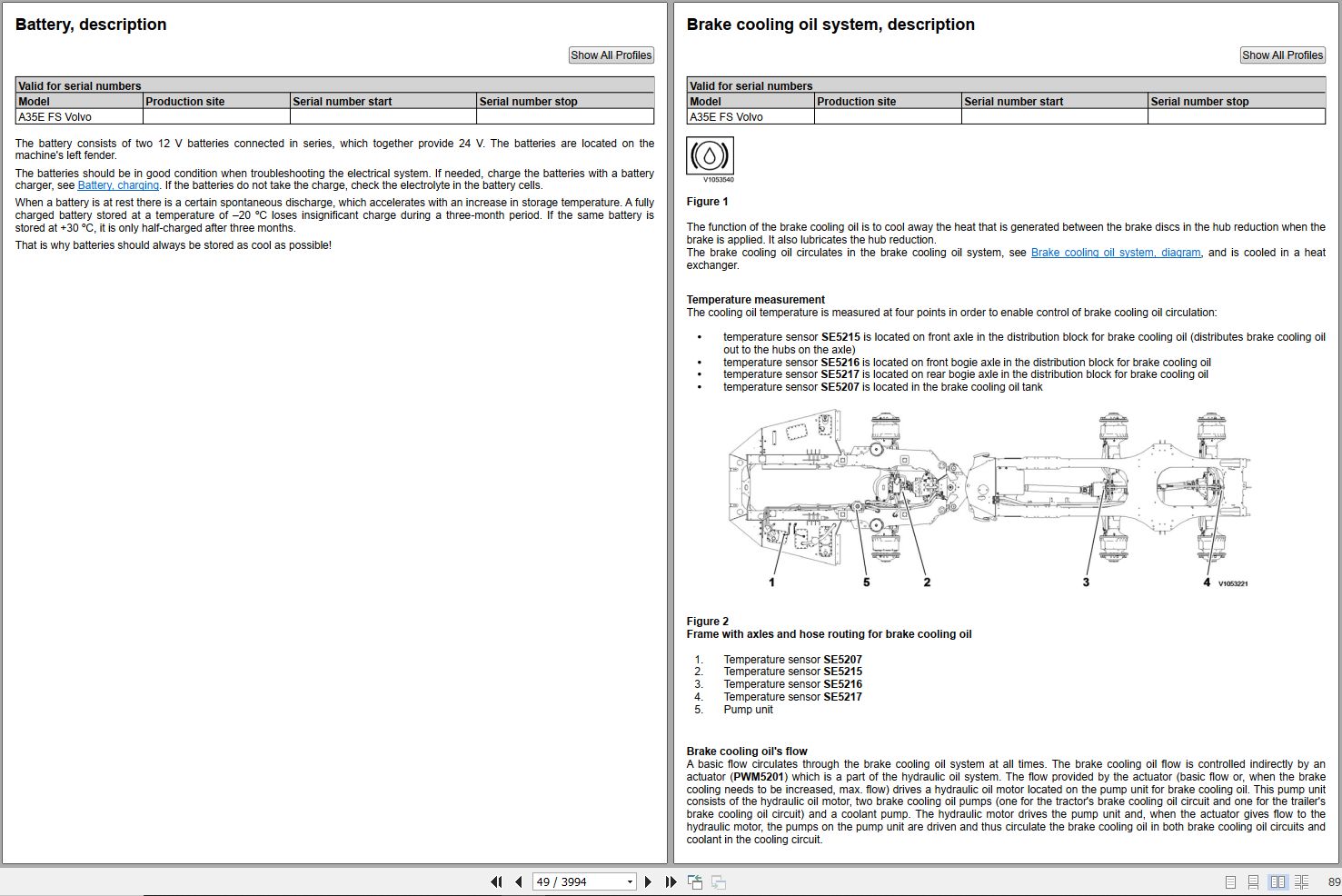Viewport: 1342px width, 896px height.
Task: Select two-page continuous view
Action: coord(1302,882)
